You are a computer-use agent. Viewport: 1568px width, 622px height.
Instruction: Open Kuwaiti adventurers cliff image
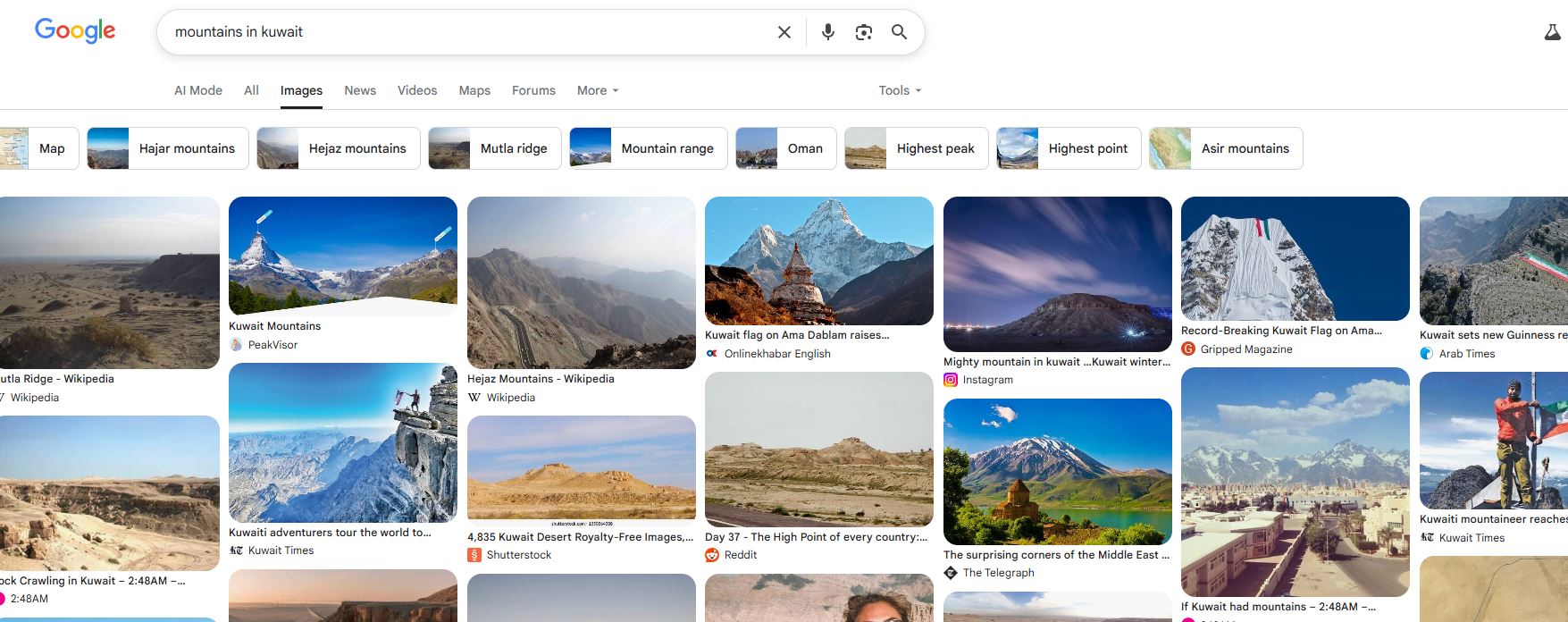(x=343, y=442)
